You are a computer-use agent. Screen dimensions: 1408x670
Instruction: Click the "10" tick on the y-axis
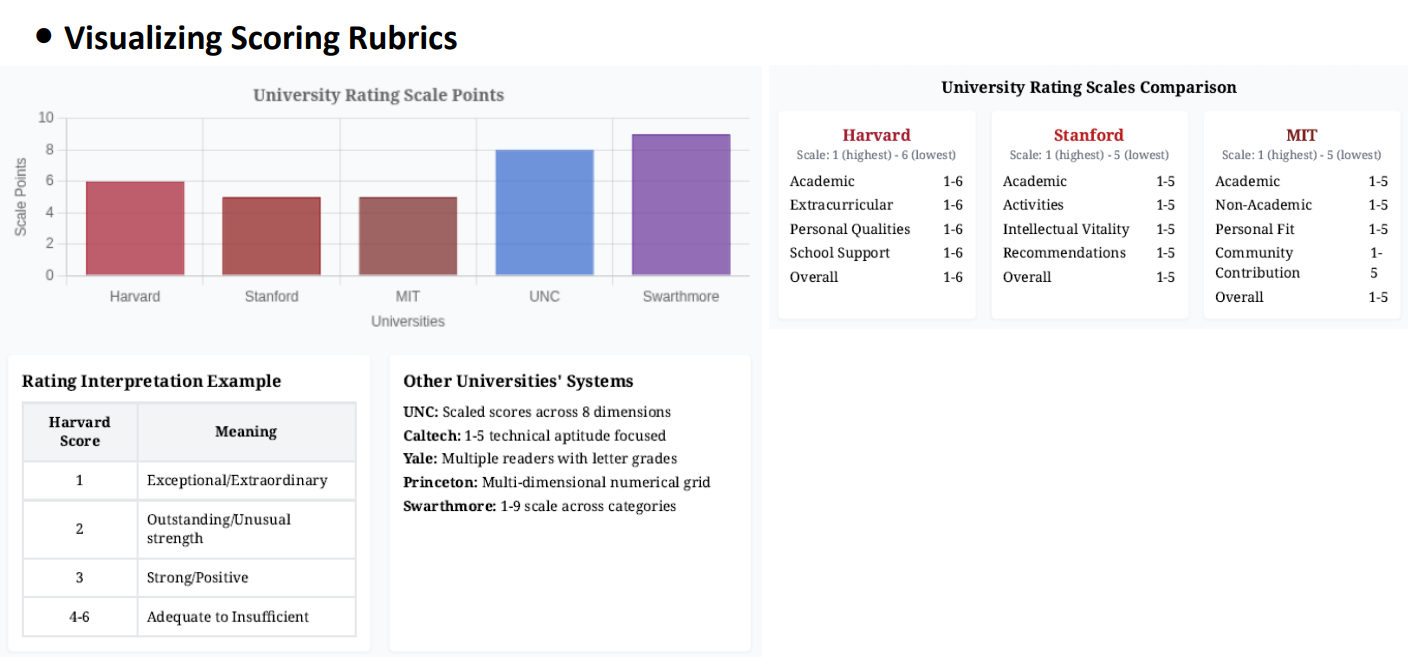point(46,118)
